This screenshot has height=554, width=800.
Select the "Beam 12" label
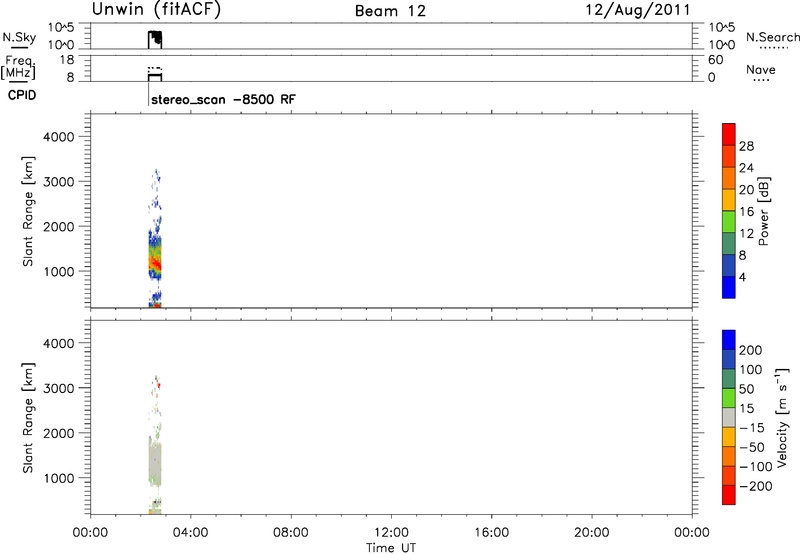point(390,11)
